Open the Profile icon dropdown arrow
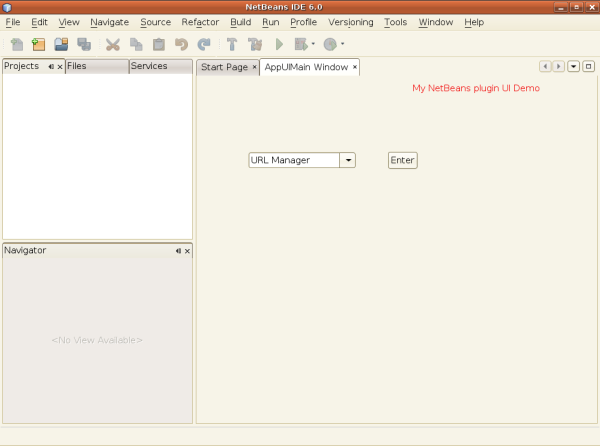This screenshot has height=446, width=600. pyautogui.click(x=342, y=44)
